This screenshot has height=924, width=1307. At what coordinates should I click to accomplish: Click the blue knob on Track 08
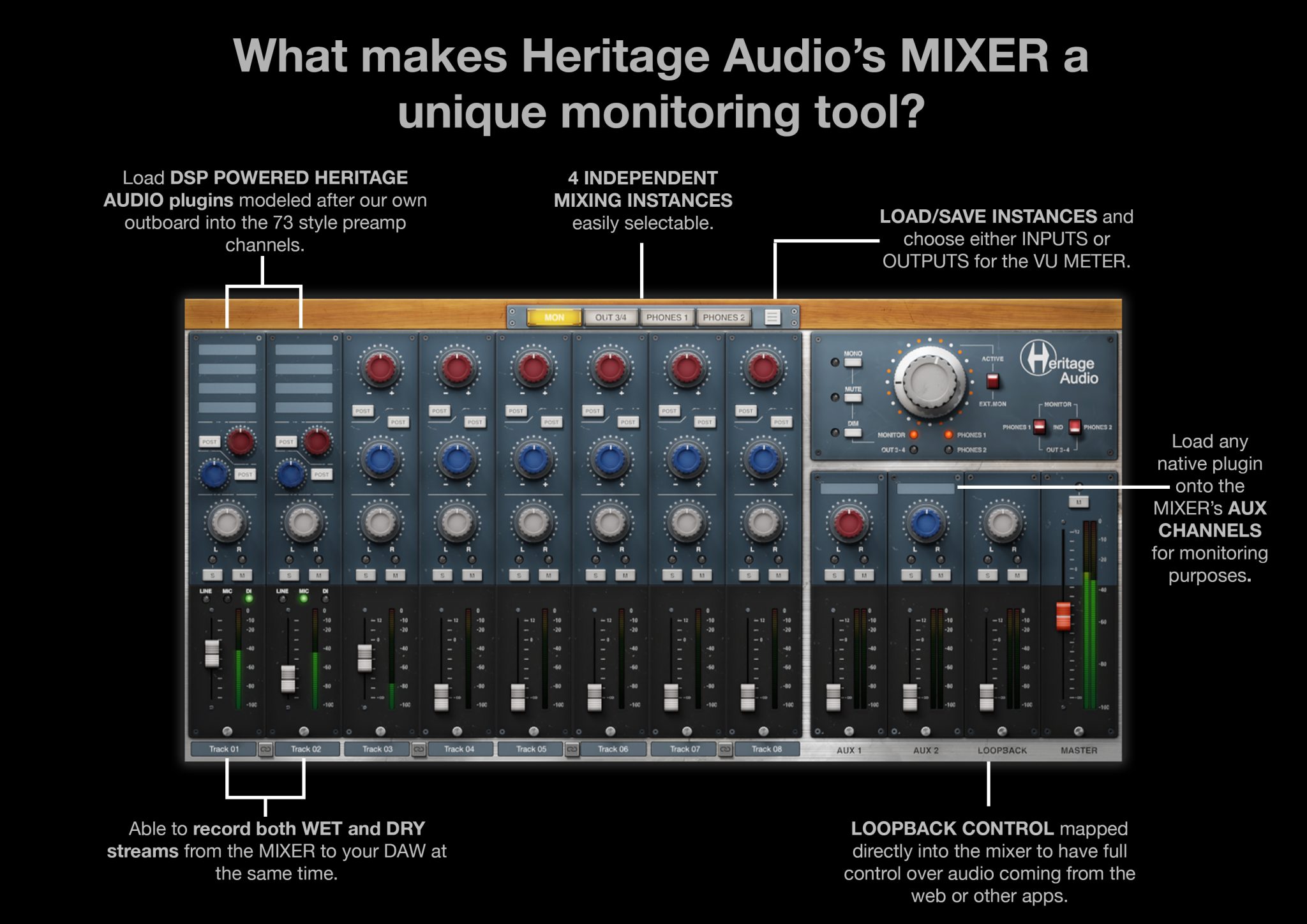(x=763, y=459)
